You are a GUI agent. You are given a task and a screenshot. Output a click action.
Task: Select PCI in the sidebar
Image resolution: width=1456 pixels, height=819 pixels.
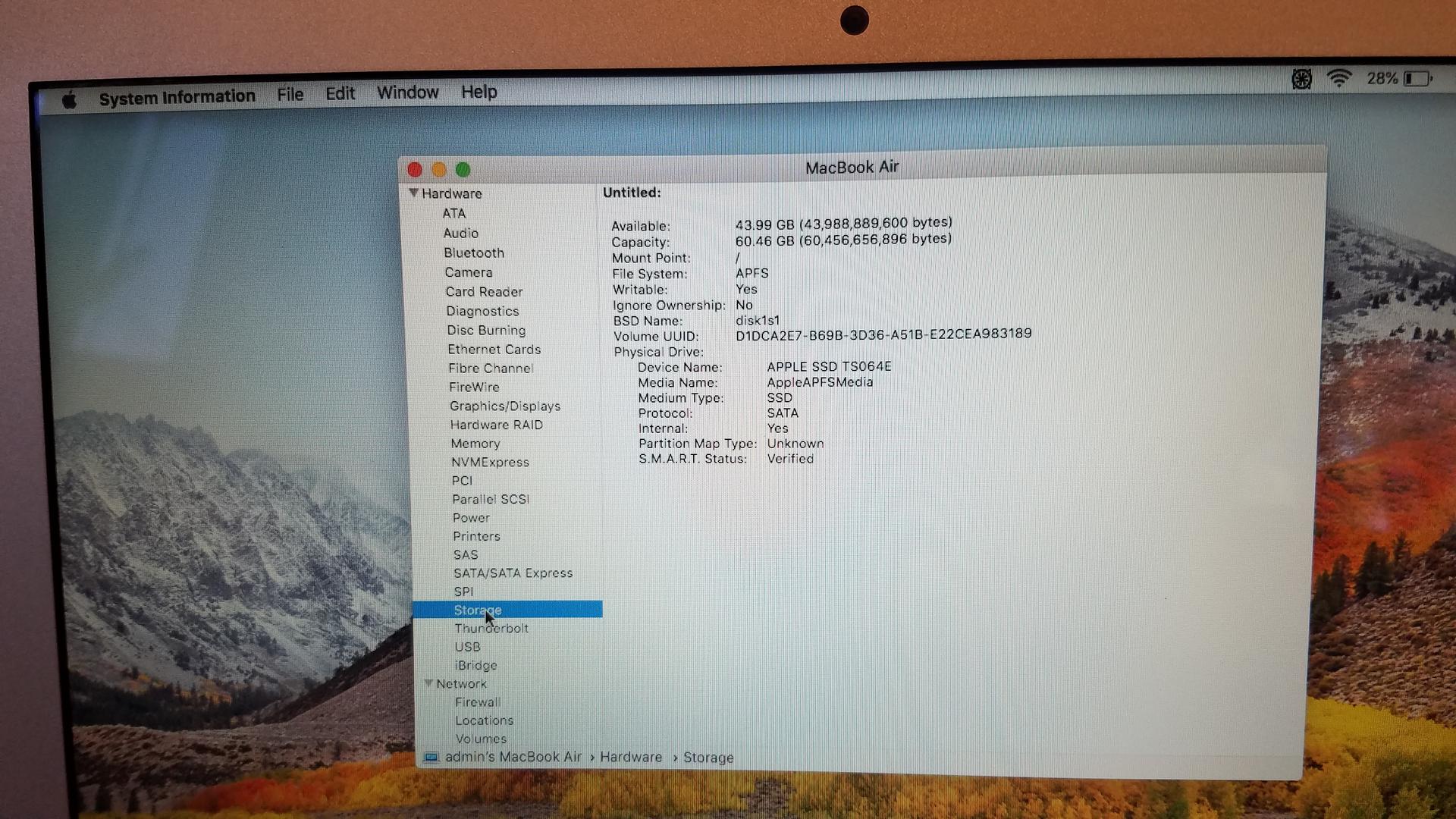coord(462,481)
